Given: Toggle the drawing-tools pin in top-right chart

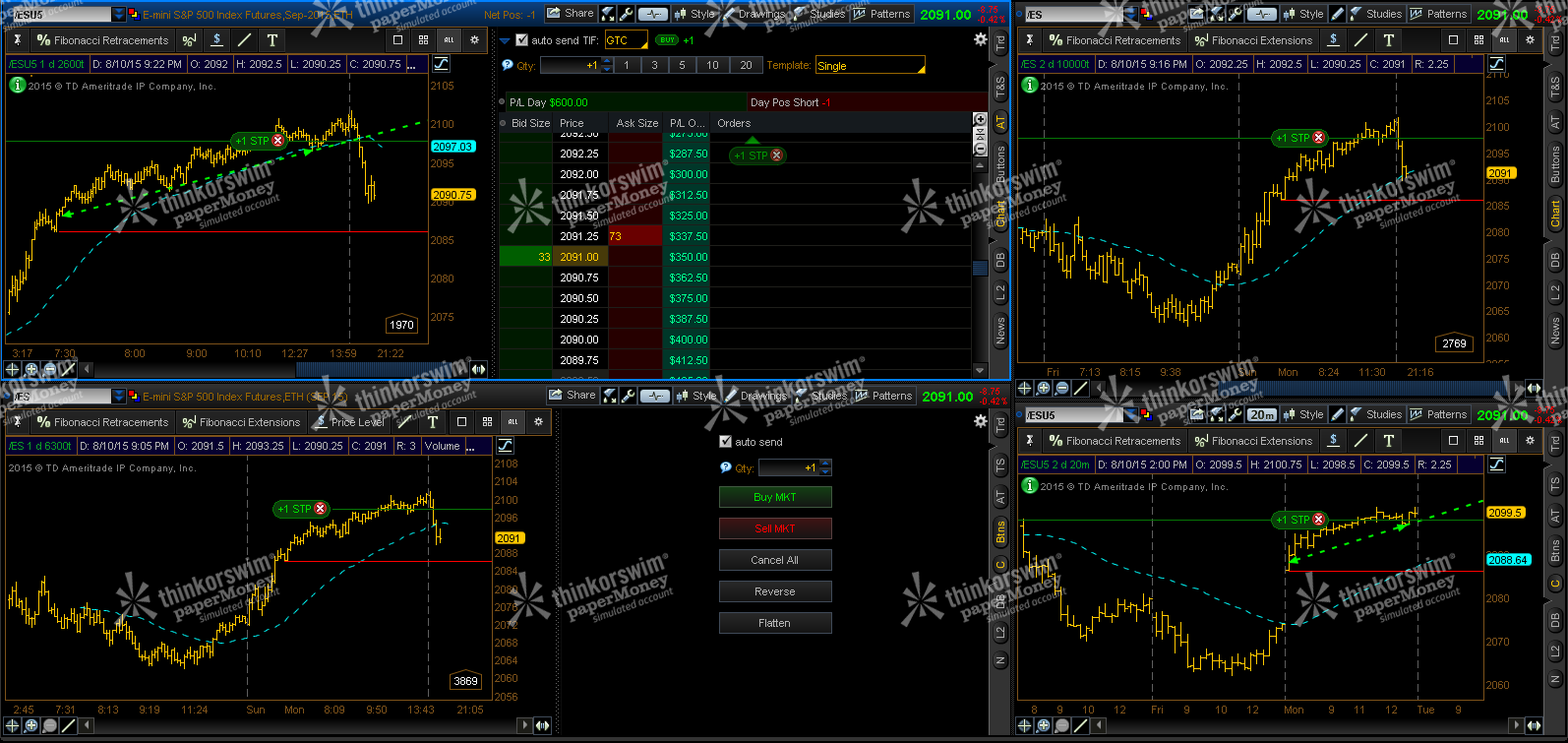Looking at the screenshot, I should 1029,40.
